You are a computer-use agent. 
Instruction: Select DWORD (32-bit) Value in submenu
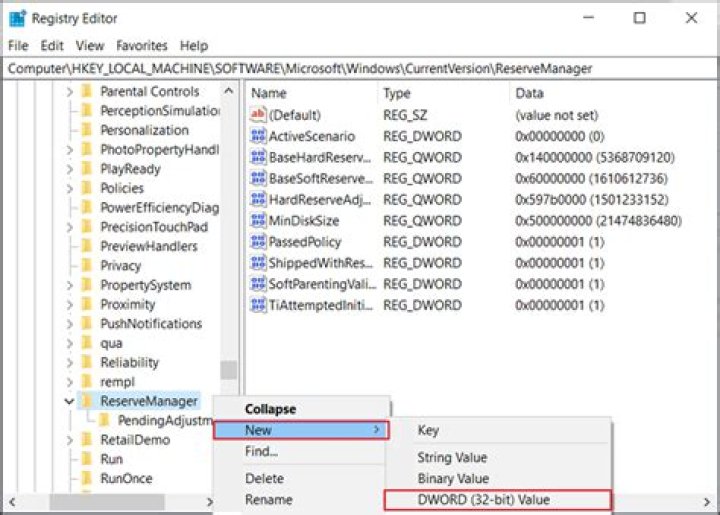point(498,500)
